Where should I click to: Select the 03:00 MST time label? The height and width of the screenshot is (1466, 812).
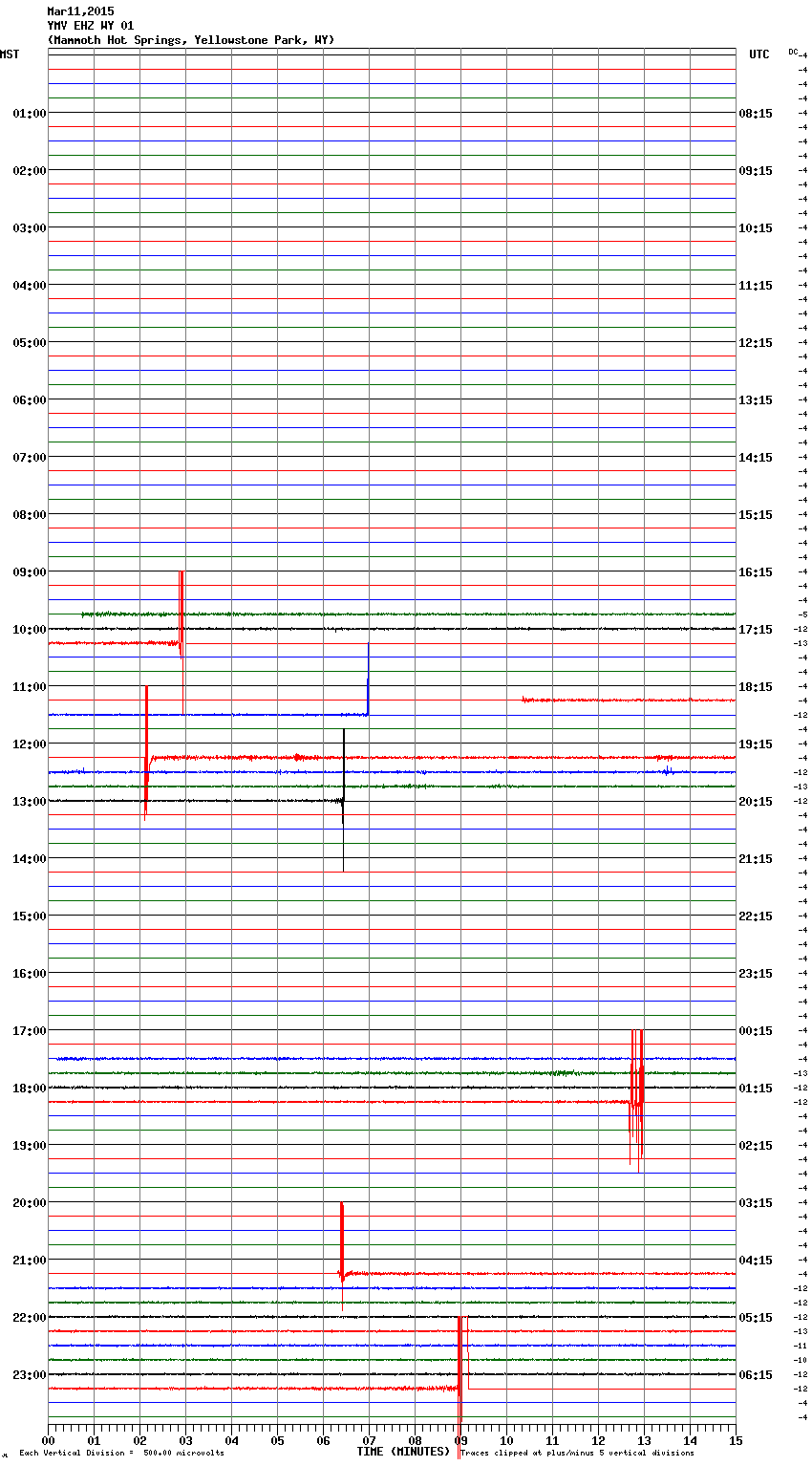tap(30, 228)
